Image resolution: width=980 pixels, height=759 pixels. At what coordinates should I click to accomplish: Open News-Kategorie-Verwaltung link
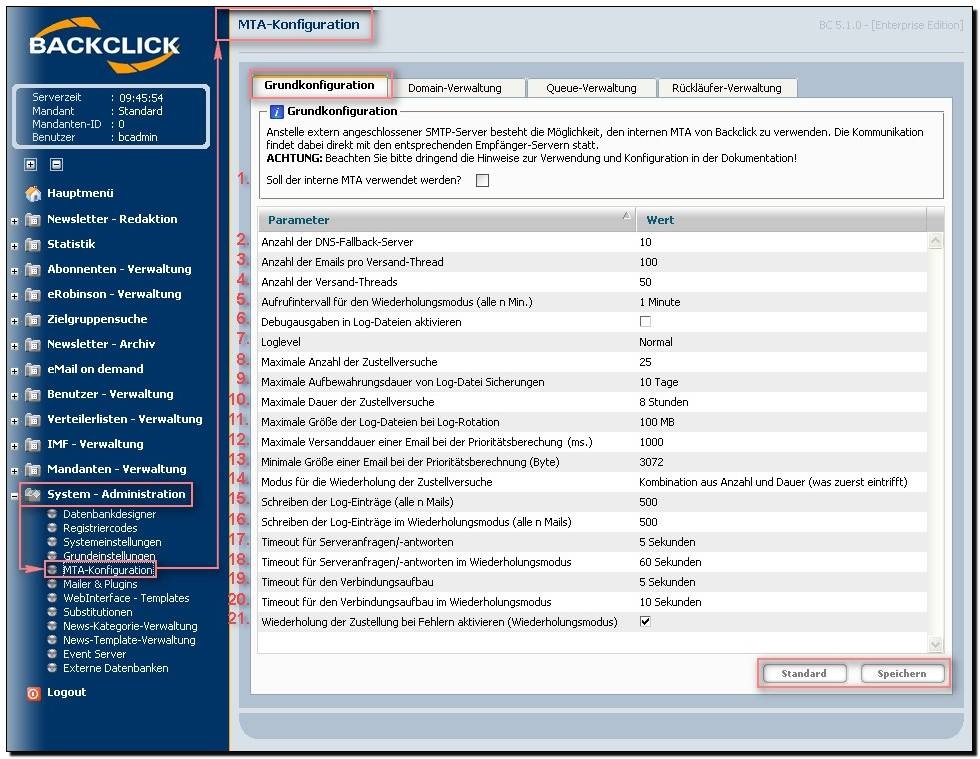(x=130, y=626)
